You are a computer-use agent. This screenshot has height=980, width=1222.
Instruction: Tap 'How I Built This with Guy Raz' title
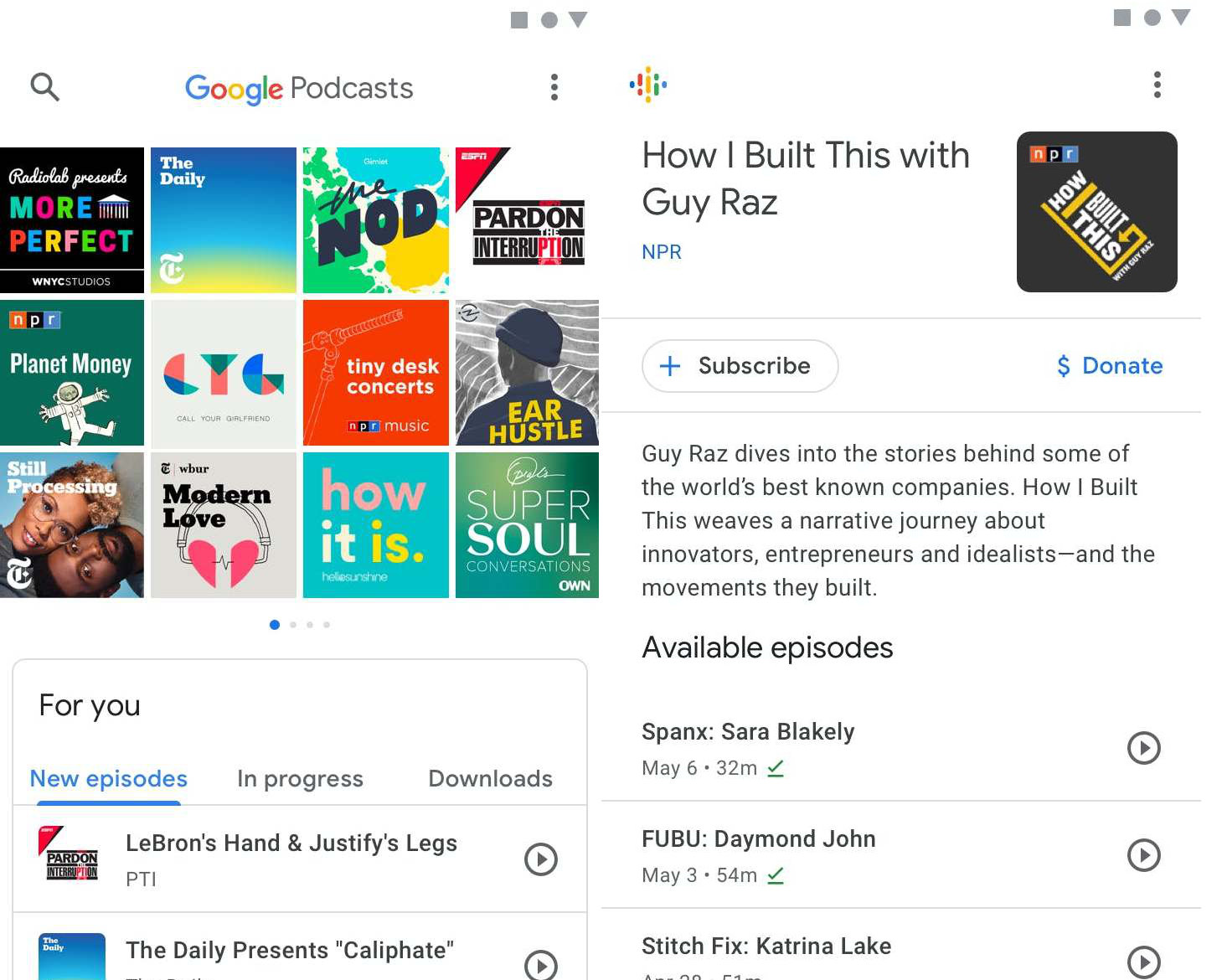click(x=806, y=178)
